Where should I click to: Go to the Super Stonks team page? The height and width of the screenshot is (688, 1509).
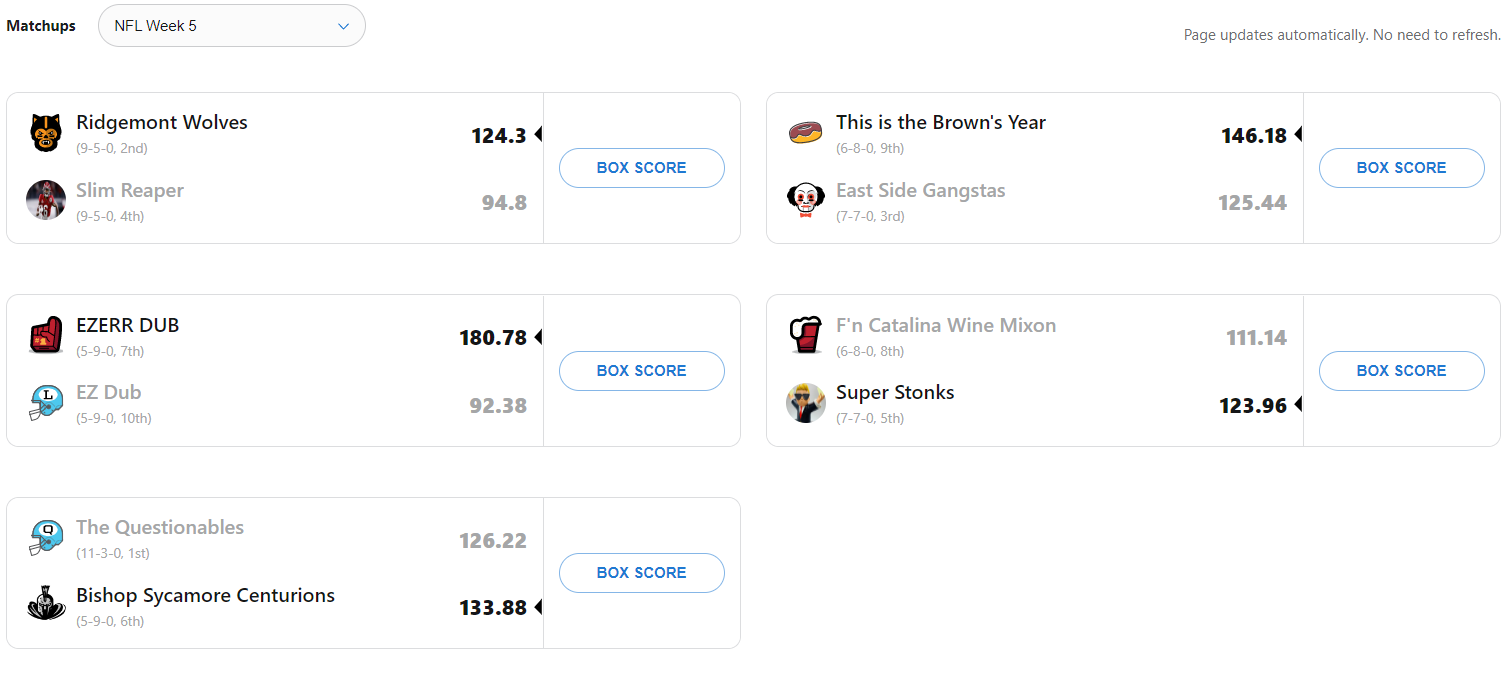(x=895, y=393)
